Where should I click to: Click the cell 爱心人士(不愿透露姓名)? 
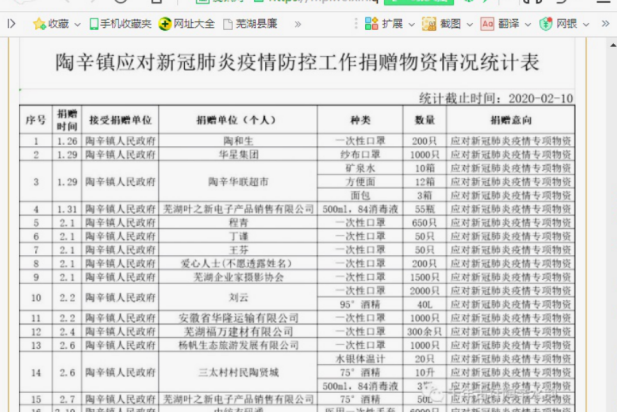click(238, 263)
